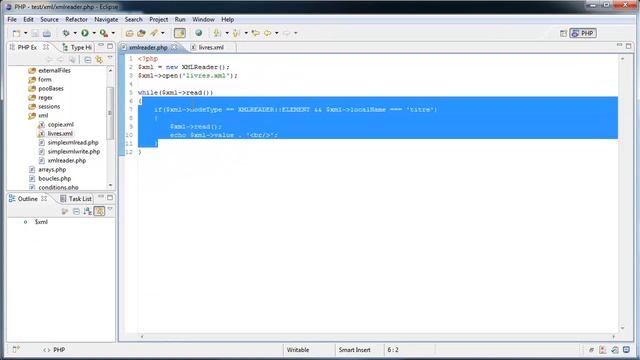Open the Search menu
The width and height of the screenshot is (640, 360).
coord(133,20)
